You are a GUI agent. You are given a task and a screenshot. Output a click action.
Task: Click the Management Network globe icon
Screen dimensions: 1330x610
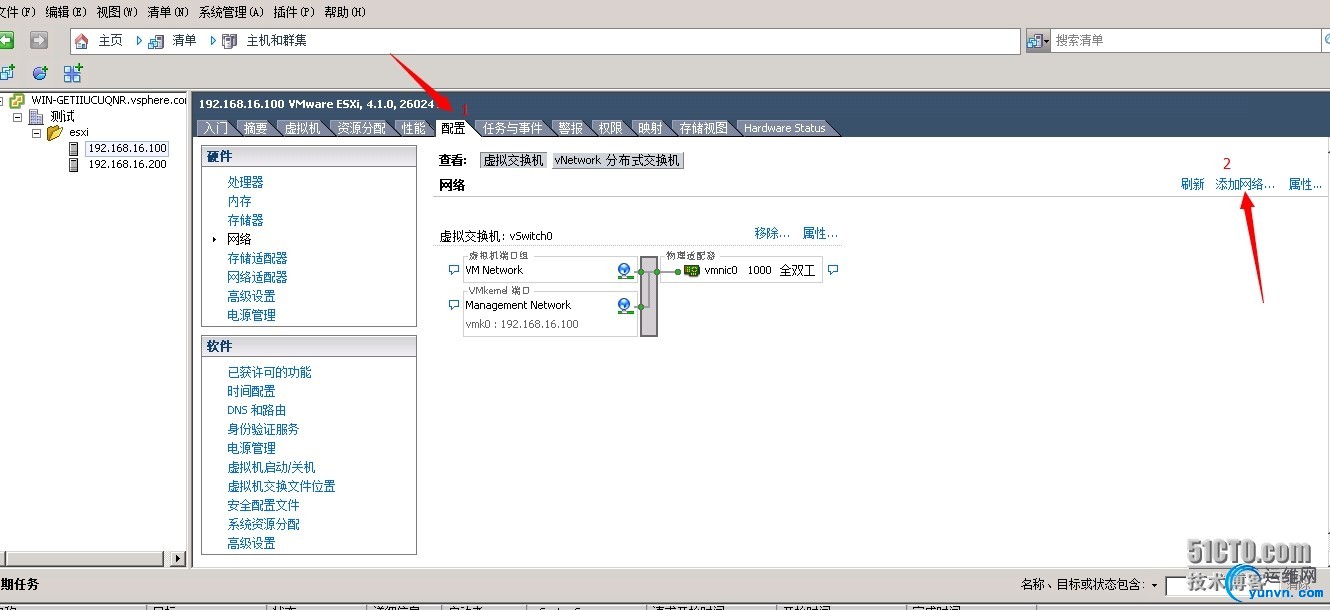coord(625,305)
